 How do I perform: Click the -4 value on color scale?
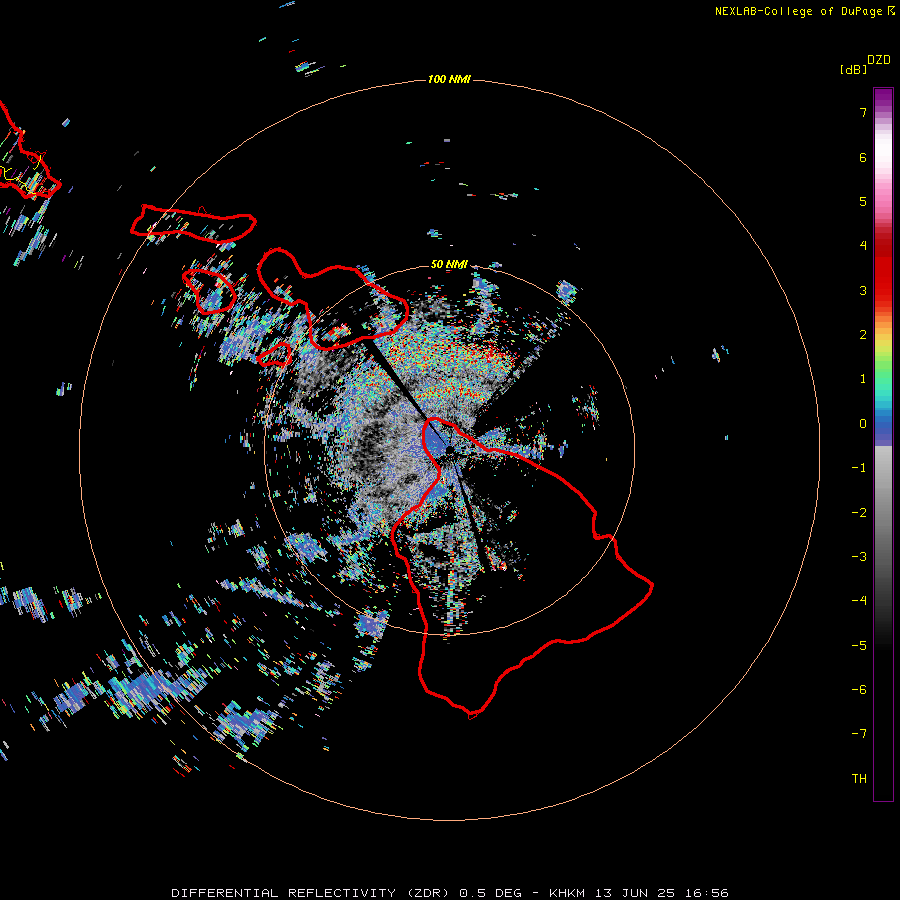click(x=859, y=601)
